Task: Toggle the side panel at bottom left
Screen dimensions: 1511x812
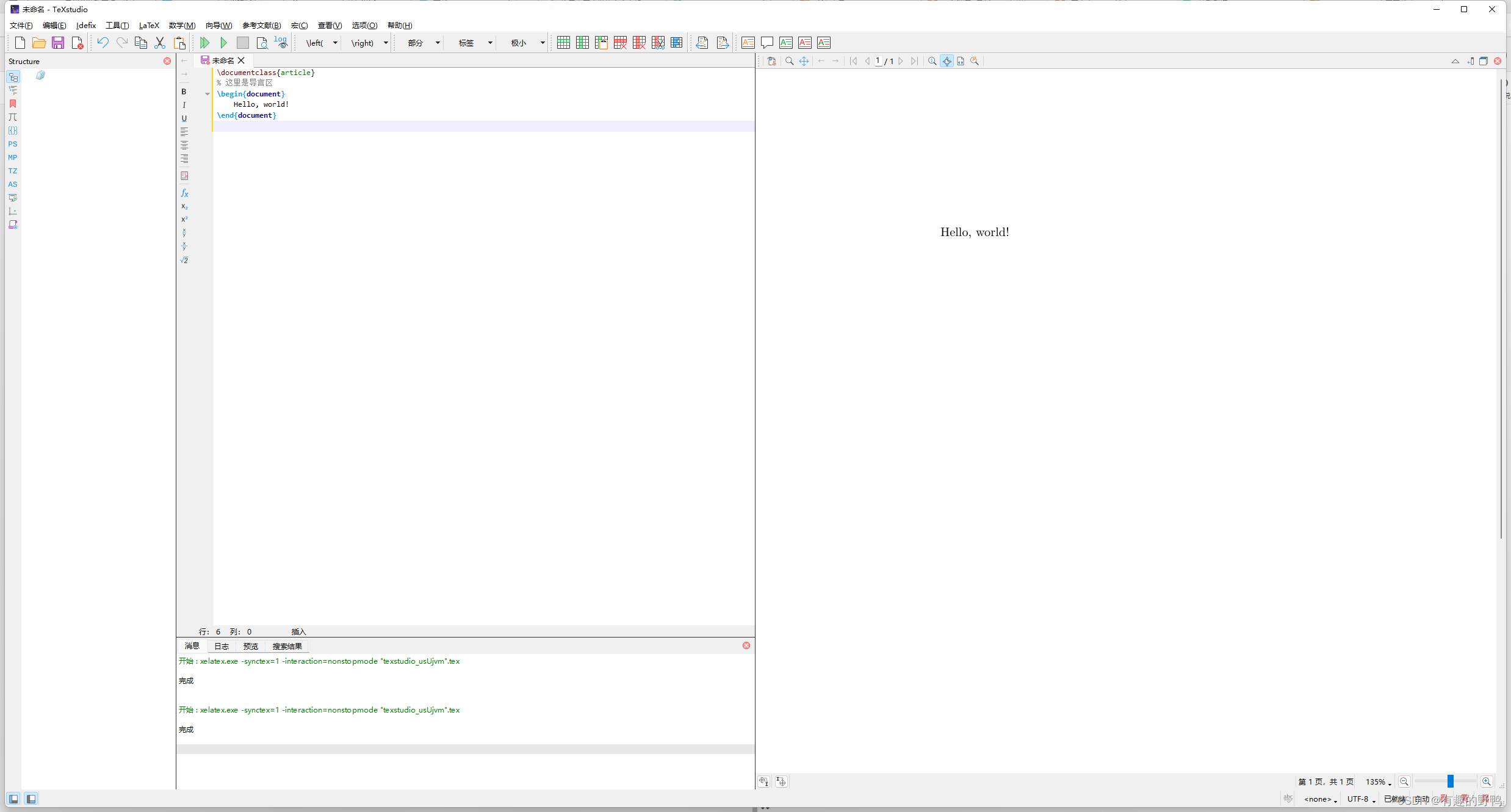Action: [13, 799]
